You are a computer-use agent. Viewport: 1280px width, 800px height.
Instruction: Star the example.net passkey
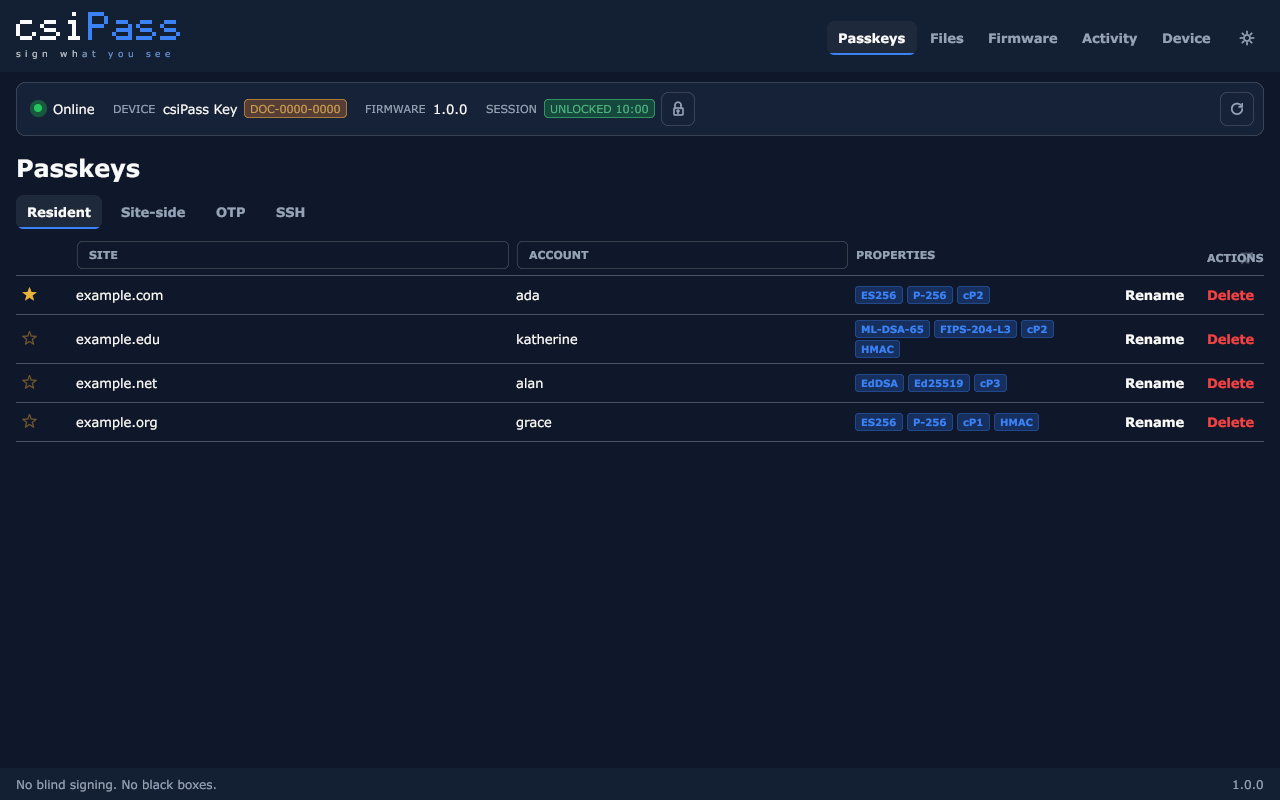(x=30, y=383)
